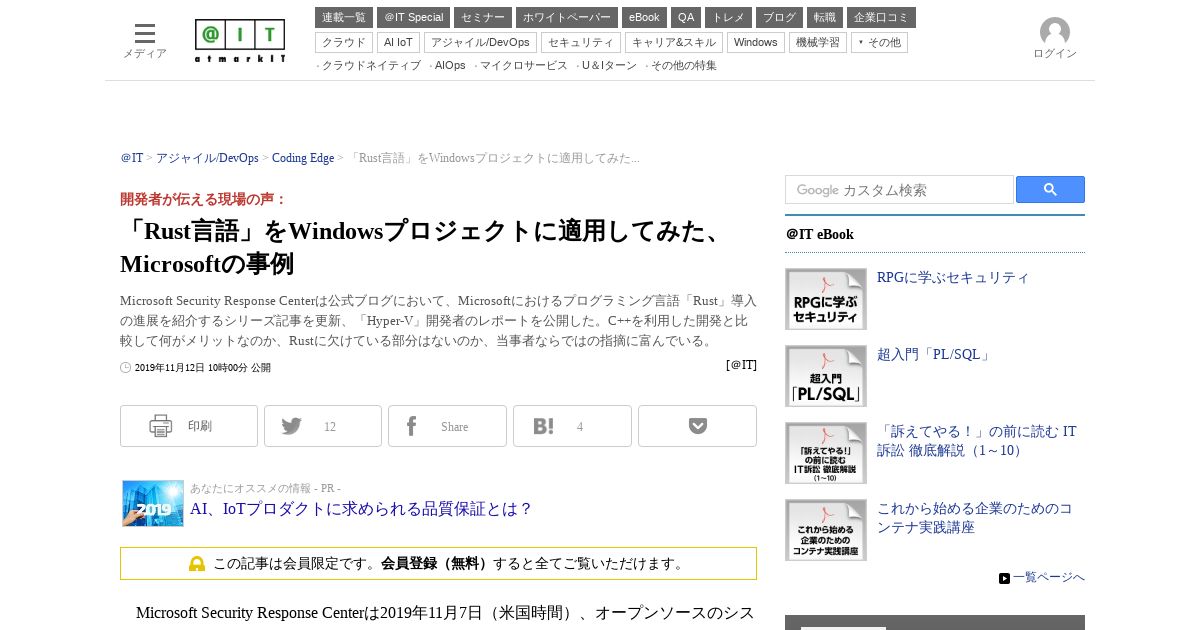
Task: Open the トレメ menu item
Action: pyautogui.click(x=728, y=18)
